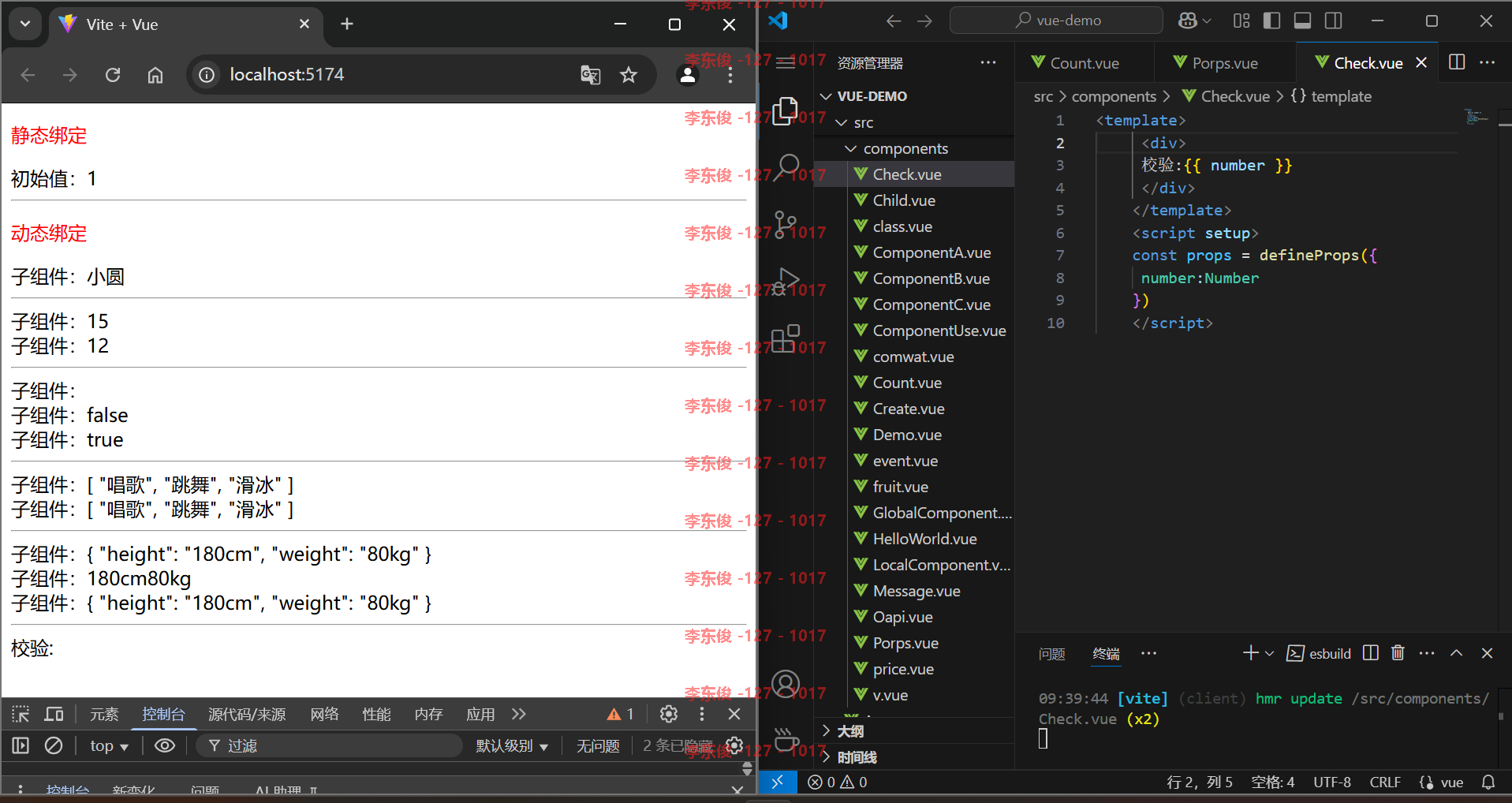
Task: Show more DevTools tabs with the chevrons
Action: [x=518, y=714]
